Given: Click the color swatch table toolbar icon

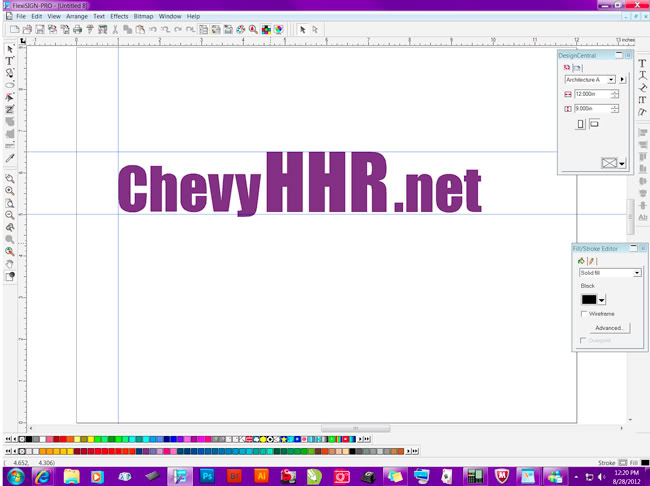Looking at the screenshot, I should click(x=266, y=29).
